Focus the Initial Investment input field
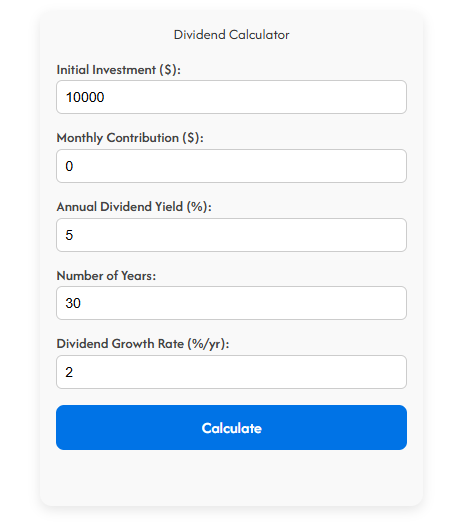 pos(231,97)
